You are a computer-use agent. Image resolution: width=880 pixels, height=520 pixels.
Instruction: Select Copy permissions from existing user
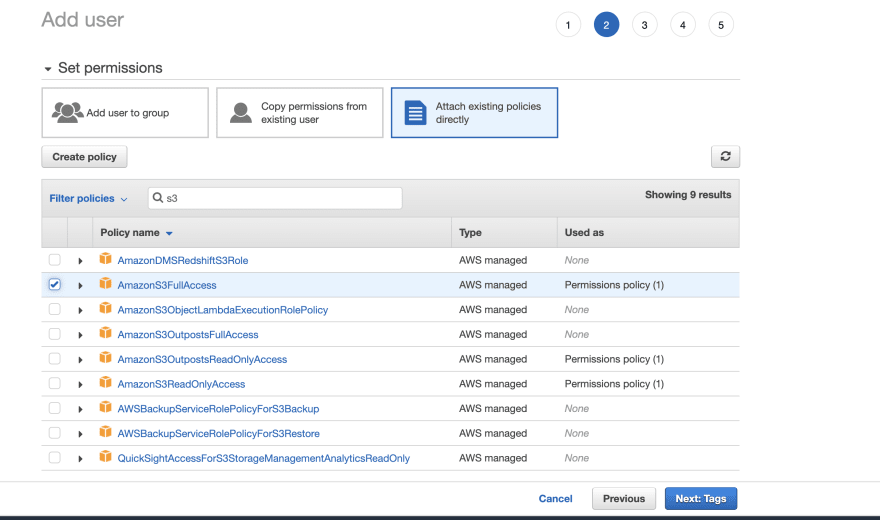click(x=300, y=112)
